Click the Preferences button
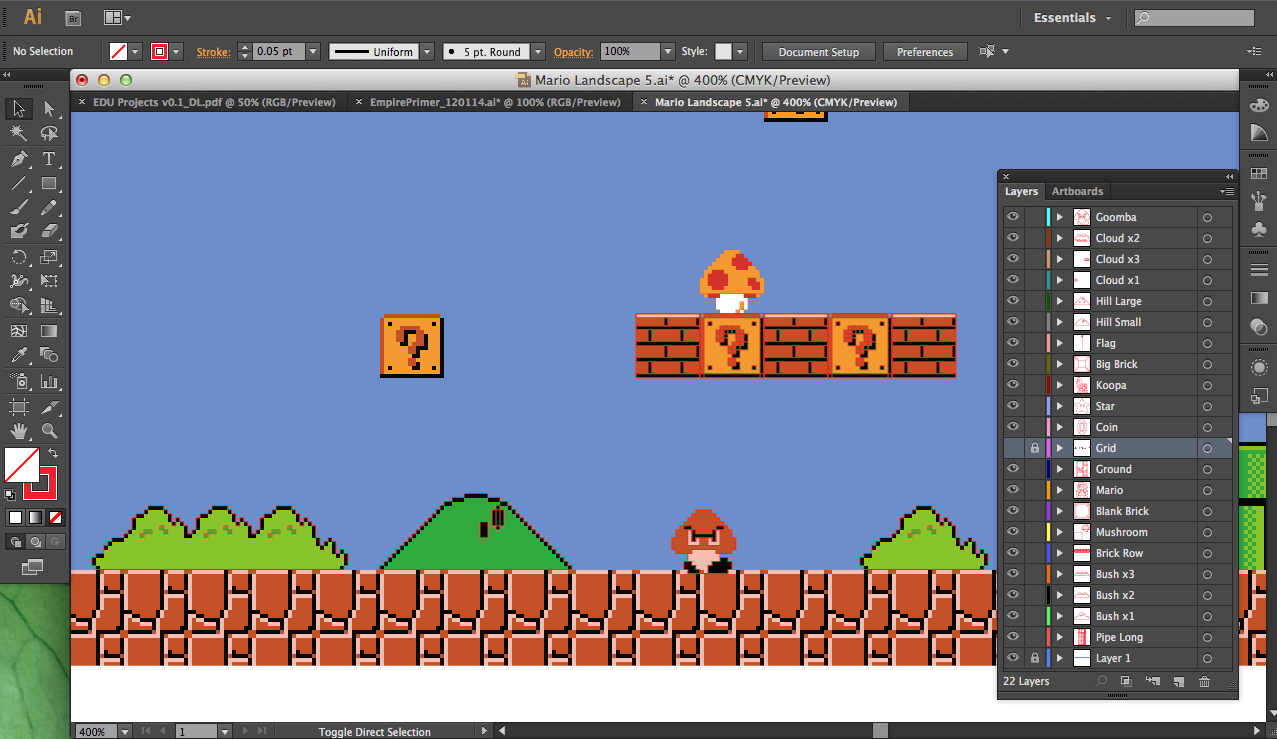This screenshot has width=1277, height=739. [925, 52]
